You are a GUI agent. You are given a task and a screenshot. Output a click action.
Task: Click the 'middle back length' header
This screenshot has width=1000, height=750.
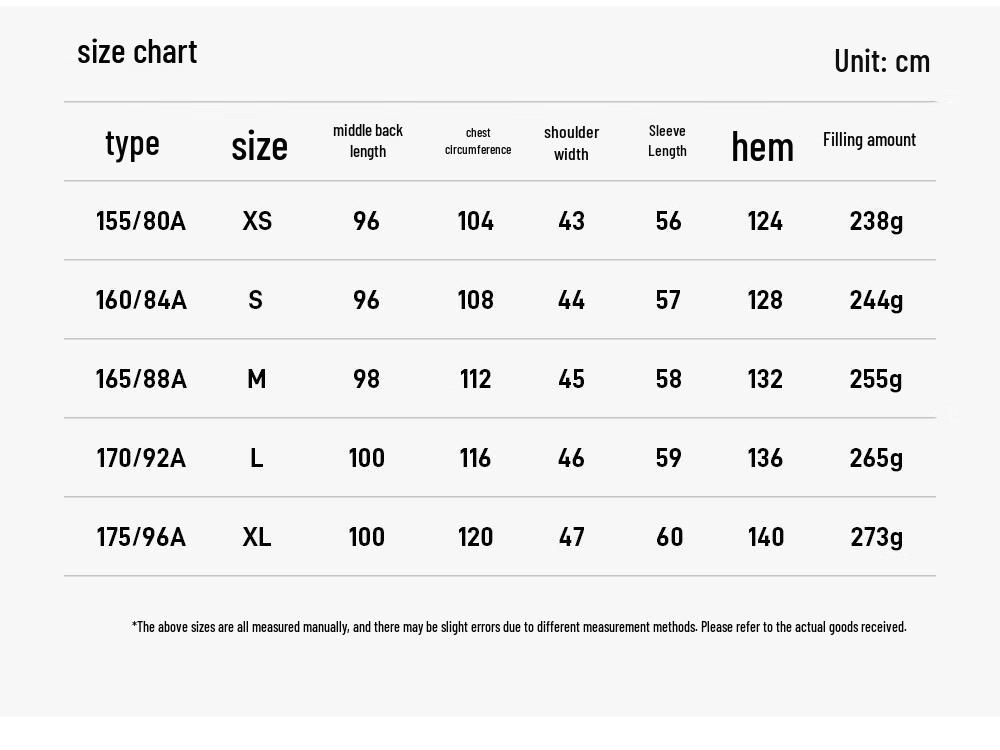[368, 141]
